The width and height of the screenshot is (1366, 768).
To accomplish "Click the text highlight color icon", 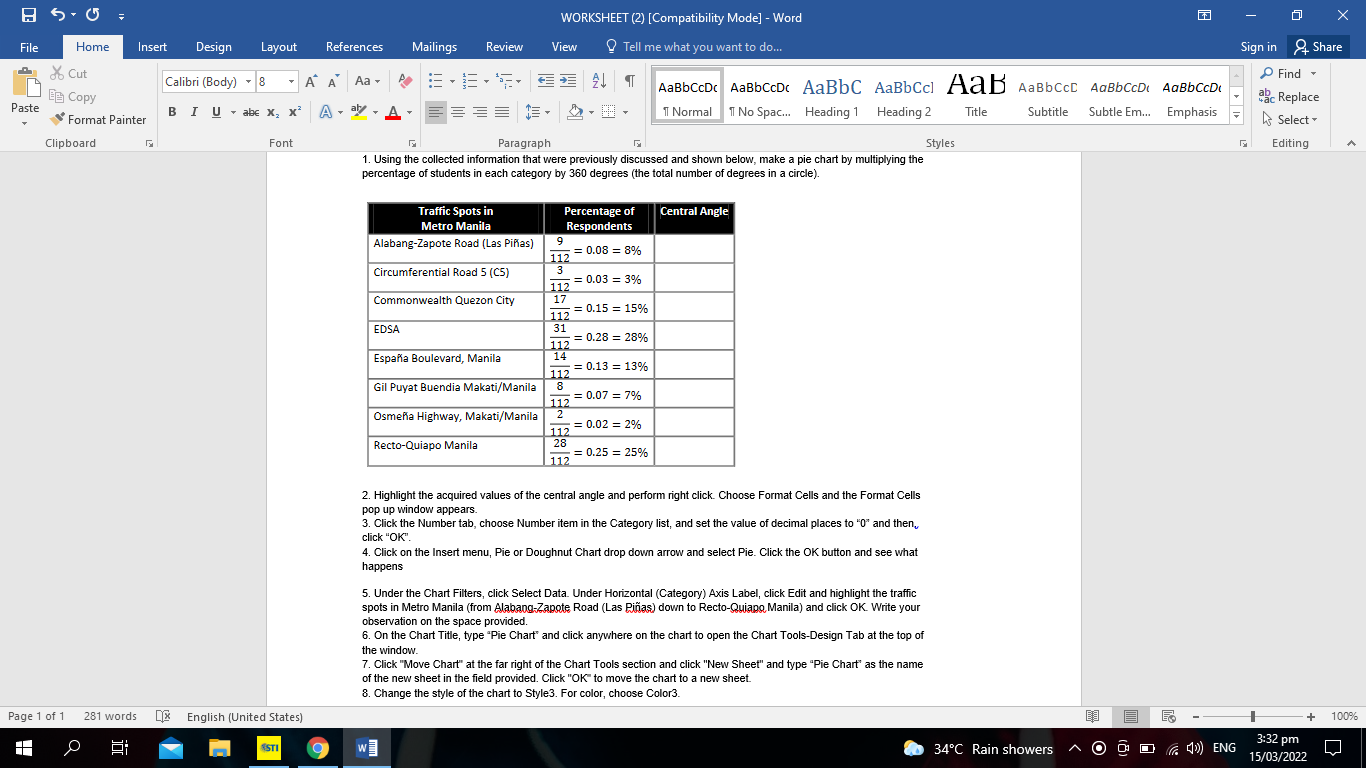I will click(x=358, y=112).
